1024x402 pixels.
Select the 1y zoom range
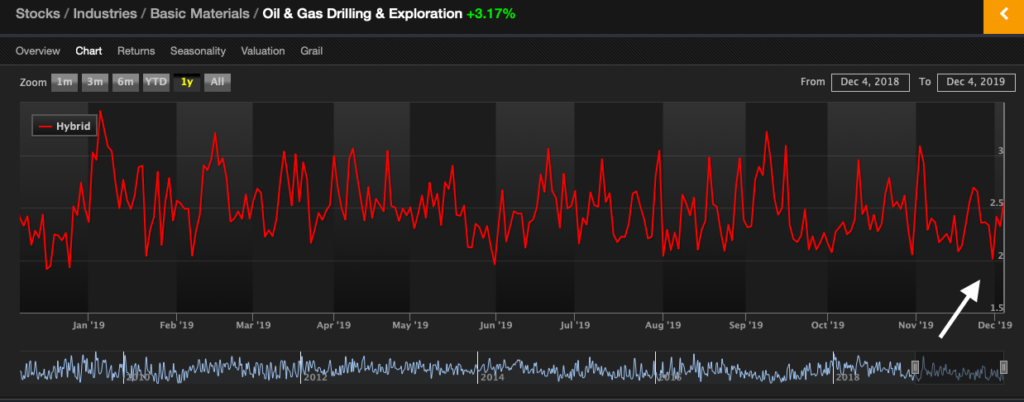coord(187,82)
